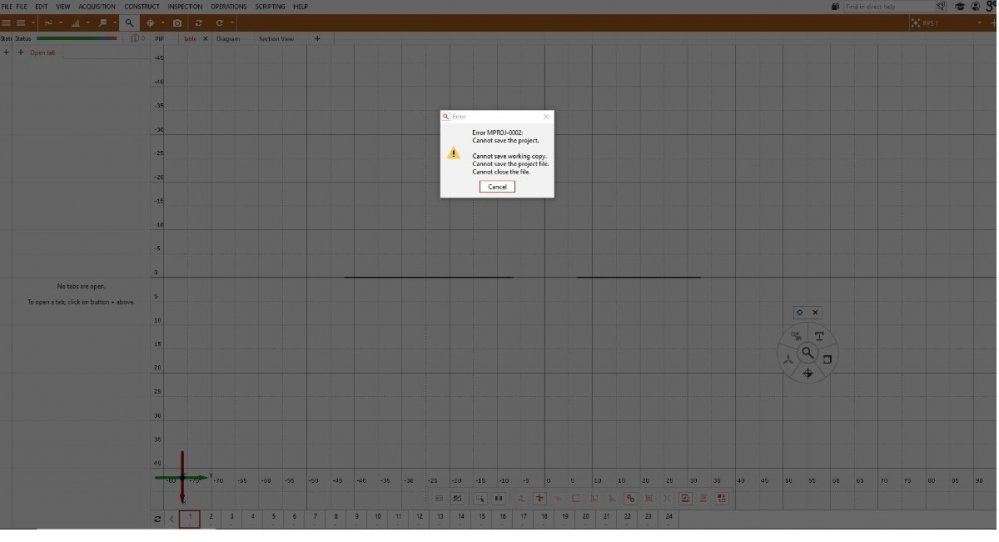999x542 pixels.
Task: Click the Status color progress bar
Action: pos(76,39)
